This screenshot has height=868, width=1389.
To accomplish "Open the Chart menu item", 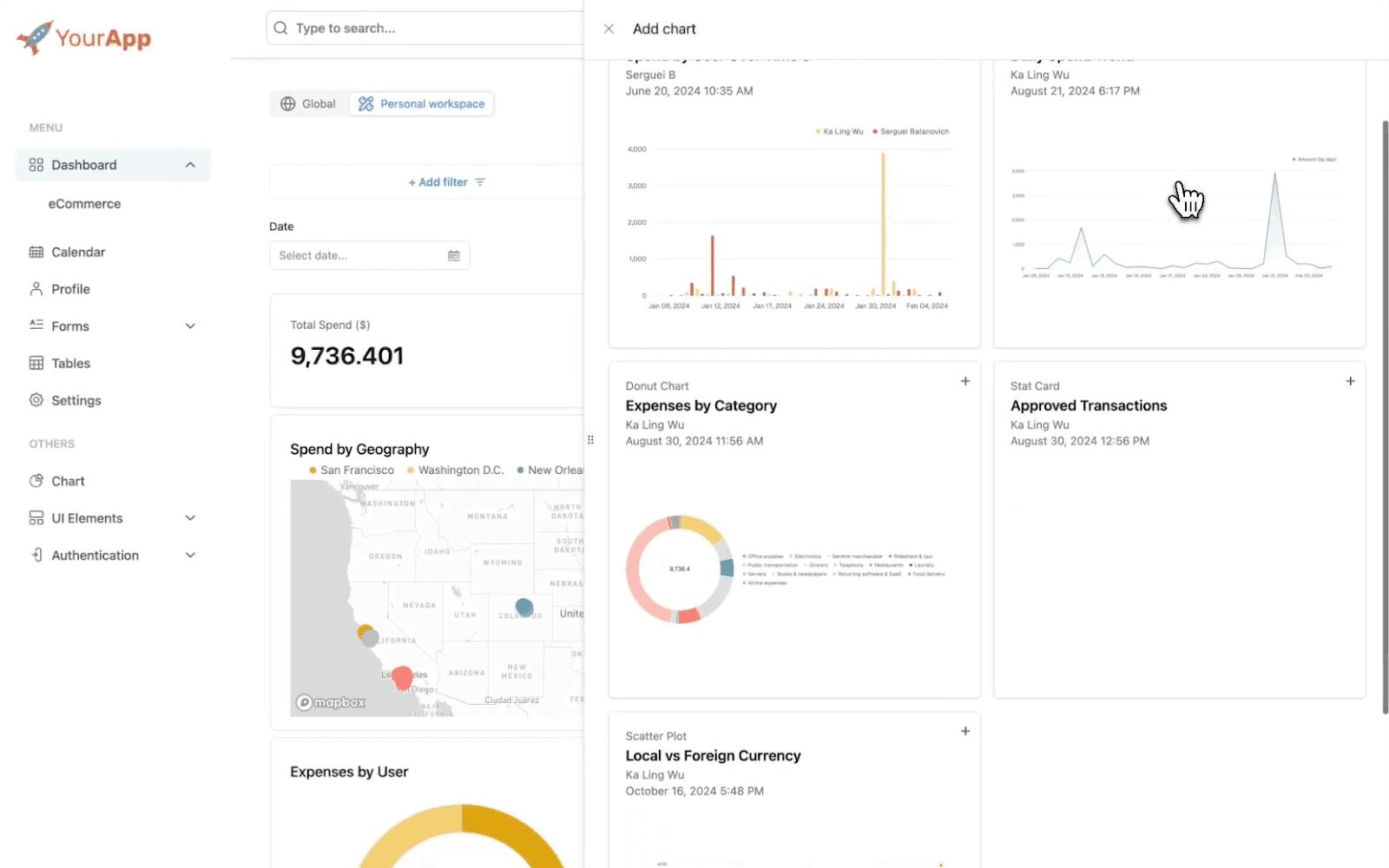I will coord(113,481).
